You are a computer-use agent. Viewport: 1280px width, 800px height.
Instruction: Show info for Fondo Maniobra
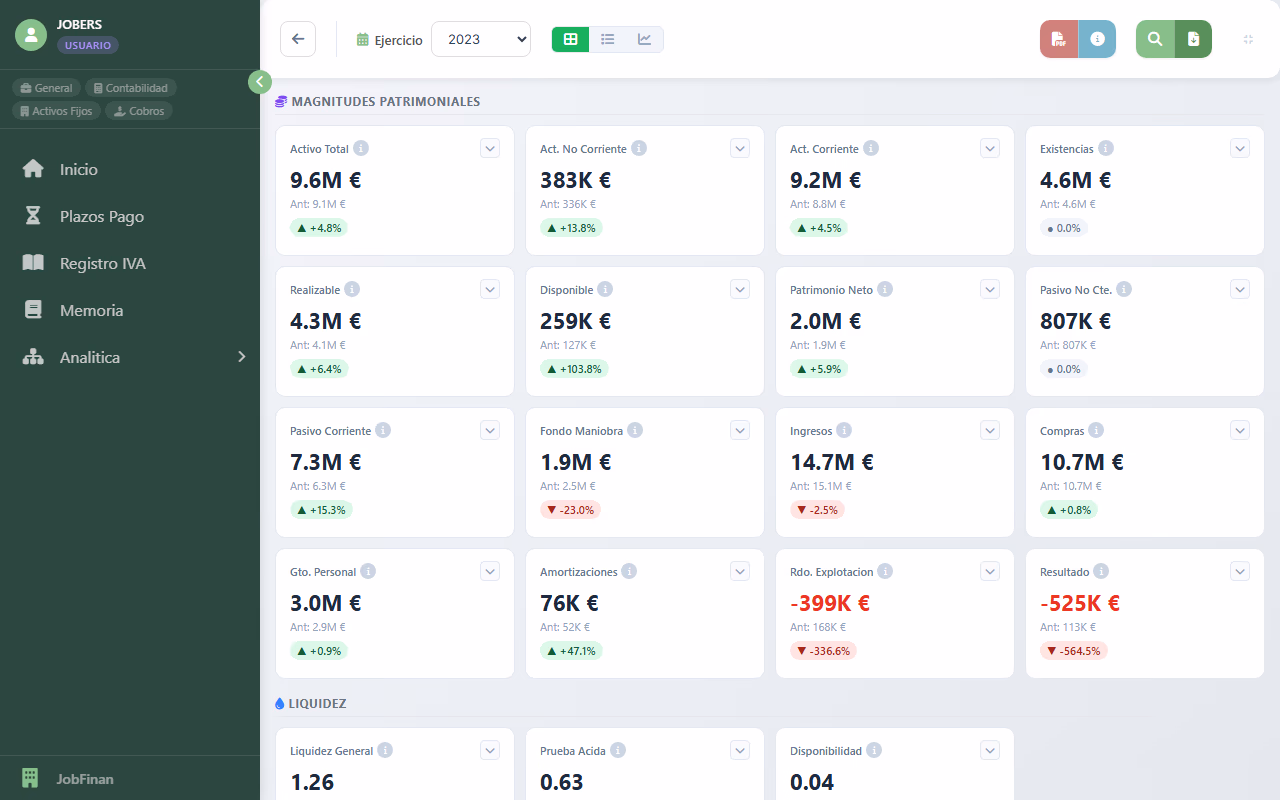coord(635,430)
